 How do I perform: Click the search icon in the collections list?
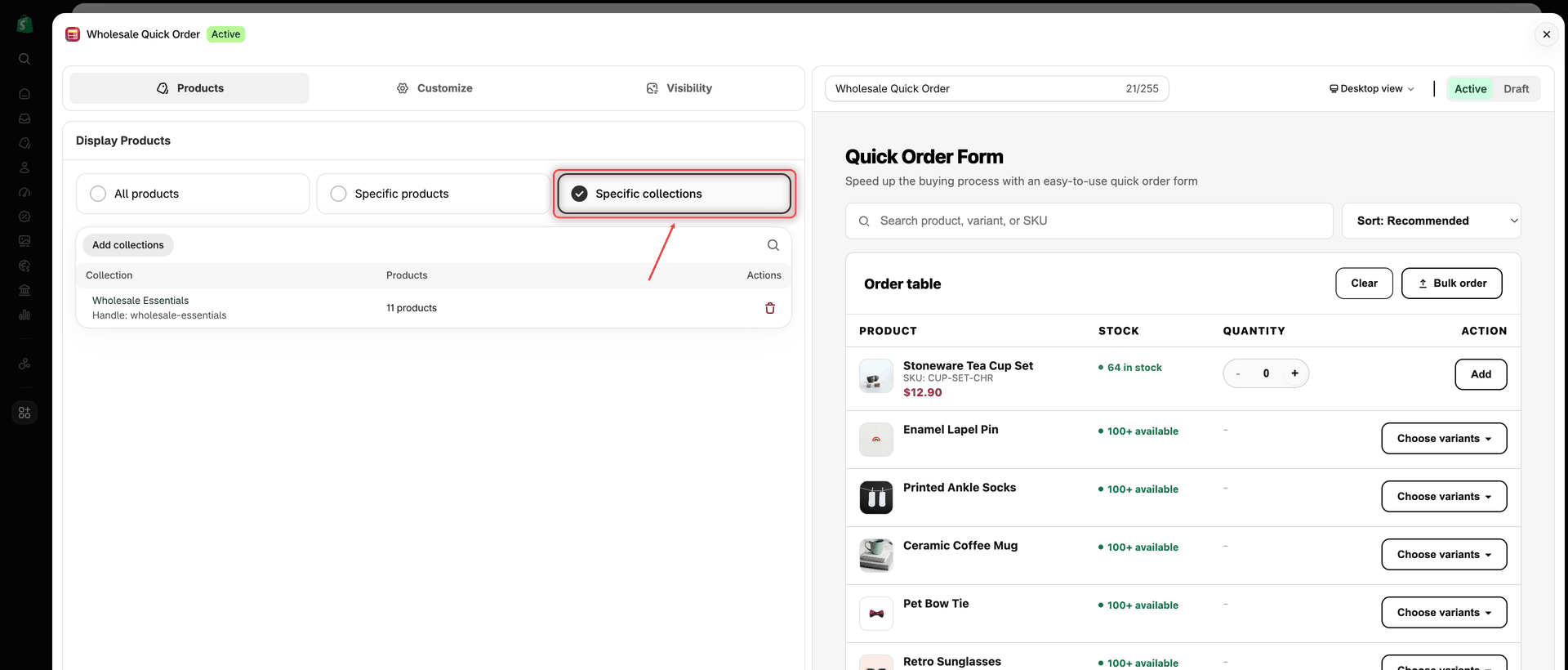tap(773, 245)
